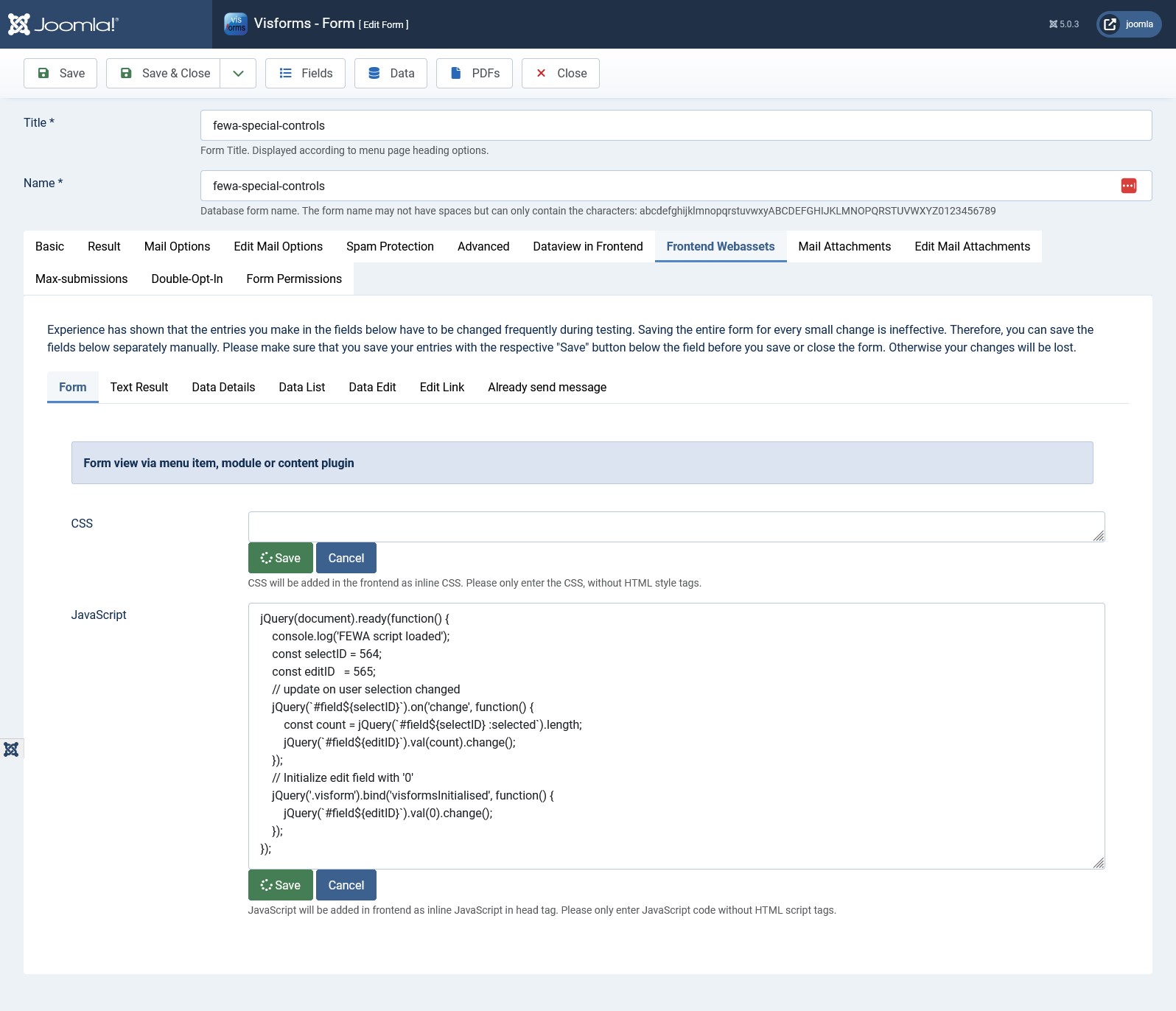Click the Close toolbar button
This screenshot has height=1011, width=1176.
pyautogui.click(x=560, y=73)
